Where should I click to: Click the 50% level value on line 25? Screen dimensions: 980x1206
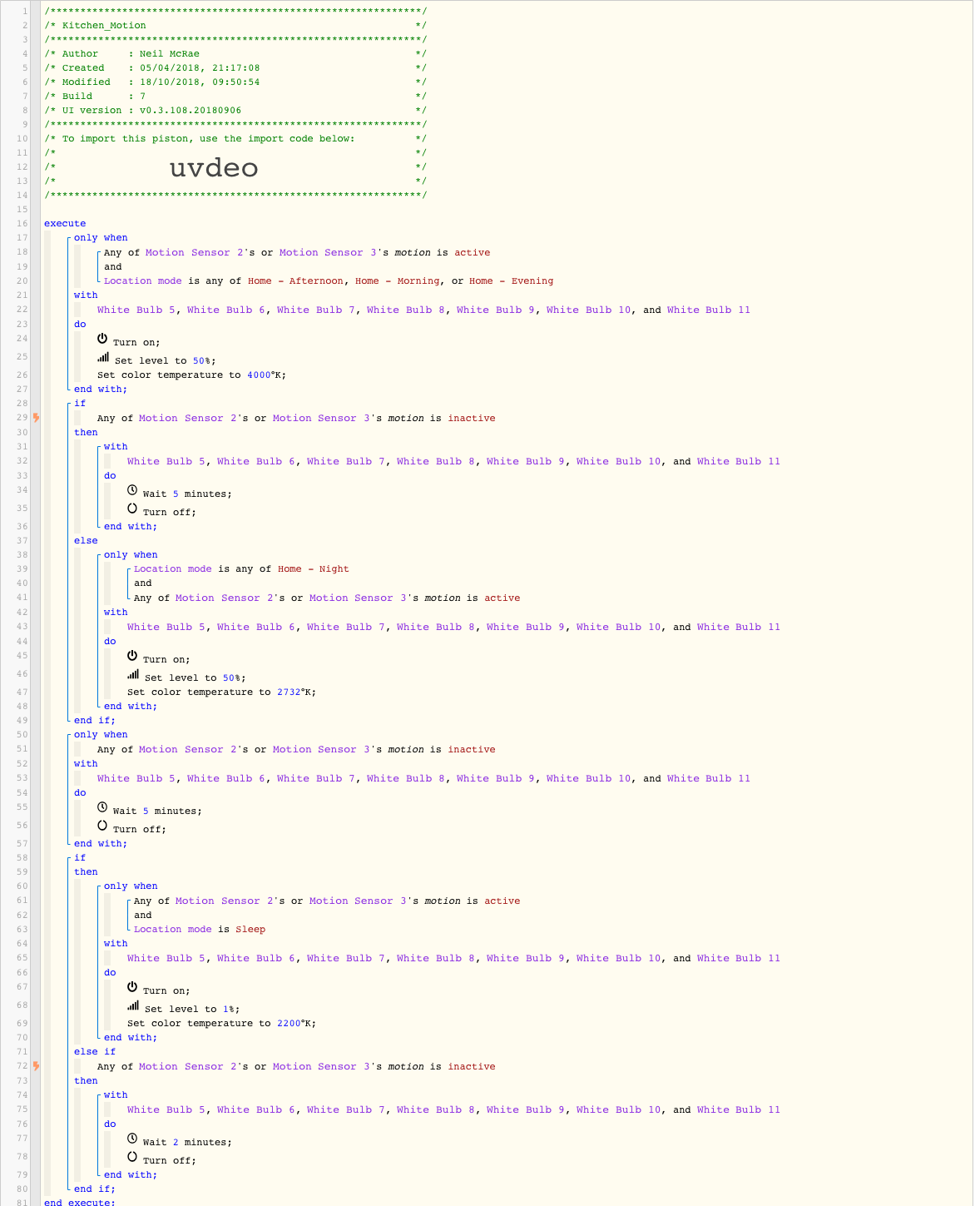[x=201, y=361]
